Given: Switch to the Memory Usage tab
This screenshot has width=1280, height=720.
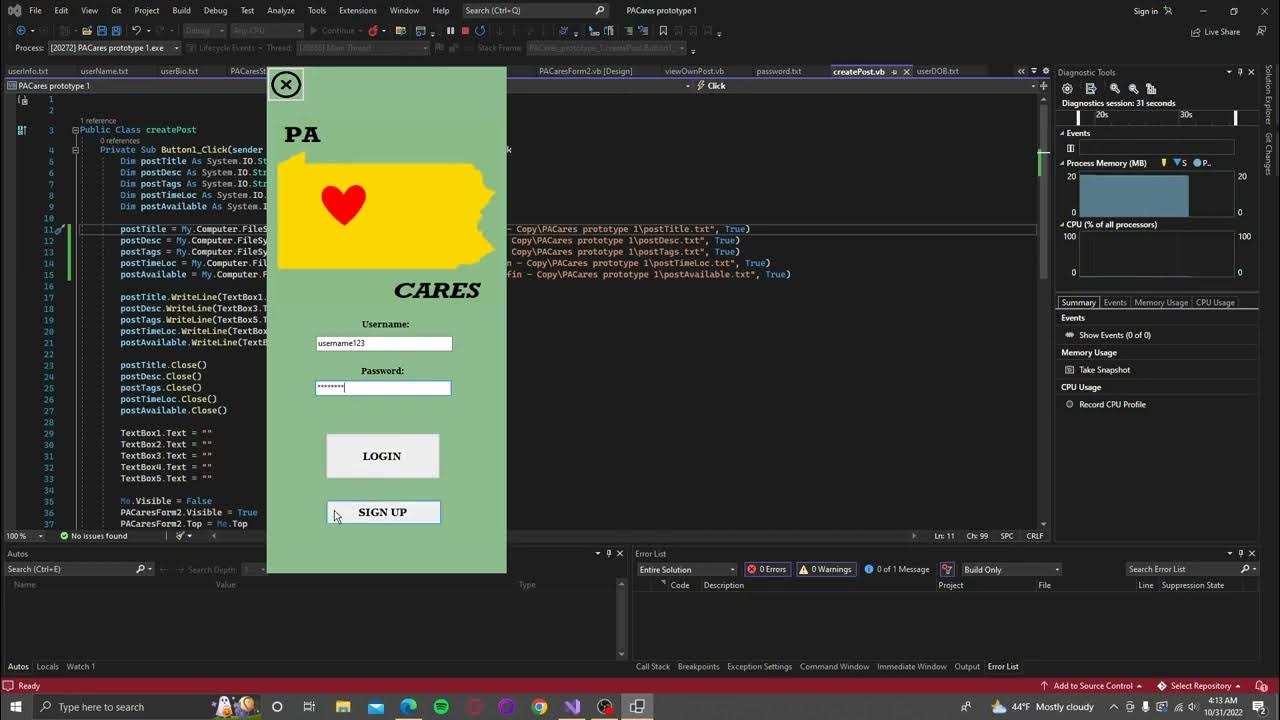Looking at the screenshot, I should pos(1160,302).
